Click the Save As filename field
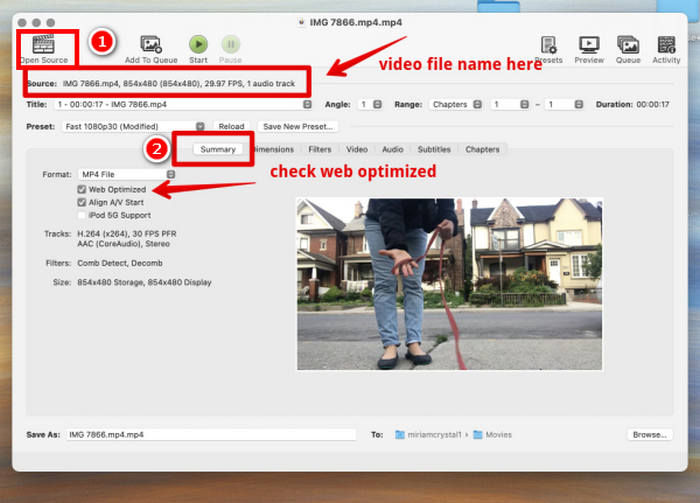 click(x=211, y=434)
